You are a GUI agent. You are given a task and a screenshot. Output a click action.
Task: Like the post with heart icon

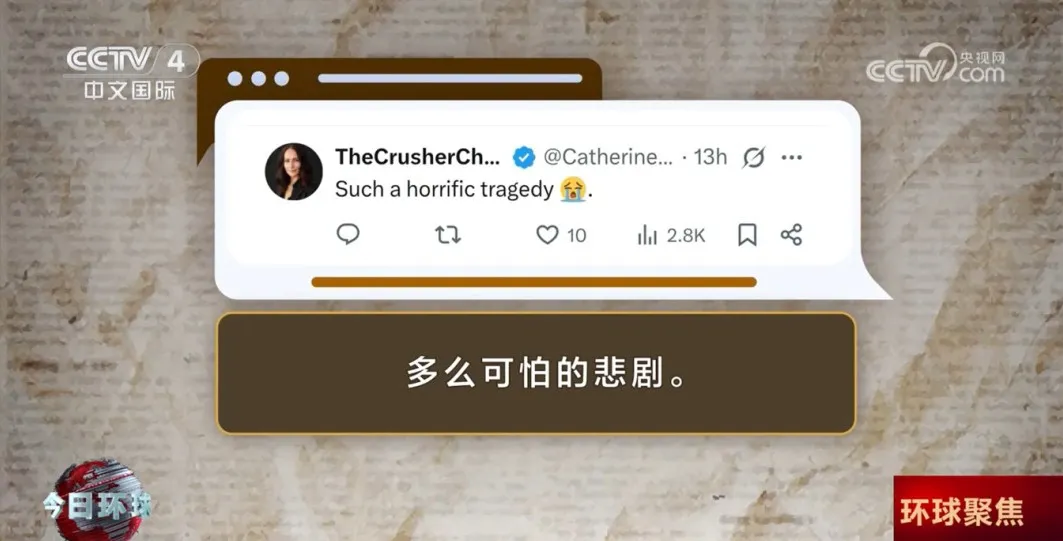[547, 235]
